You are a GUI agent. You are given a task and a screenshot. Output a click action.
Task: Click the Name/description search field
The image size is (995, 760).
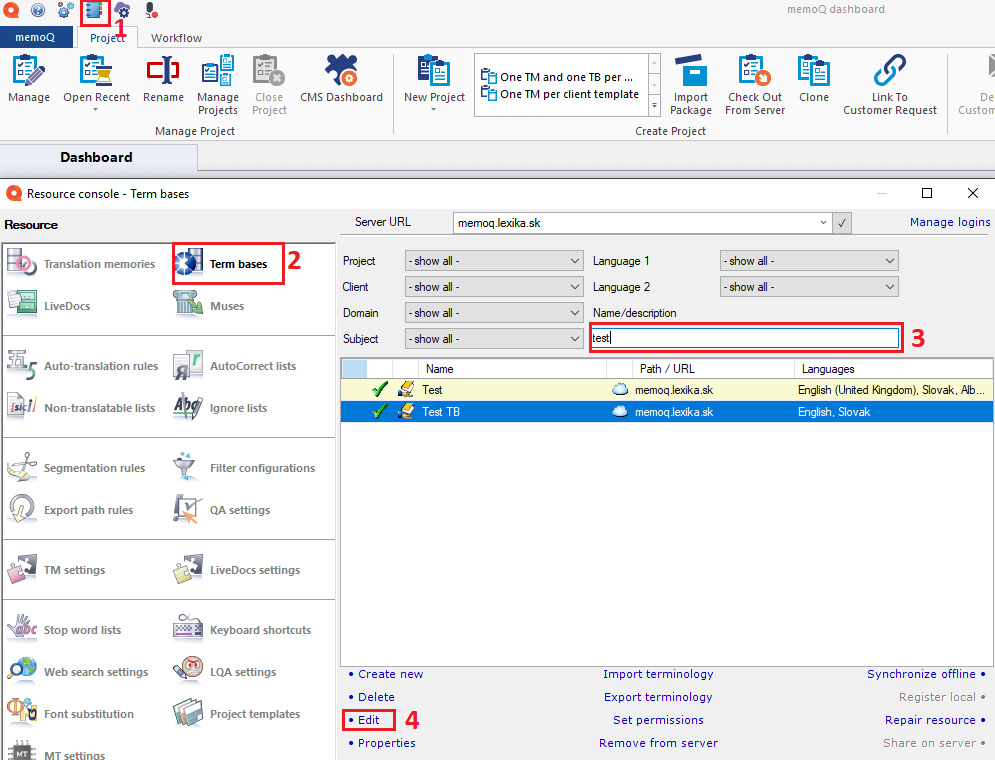tap(745, 337)
